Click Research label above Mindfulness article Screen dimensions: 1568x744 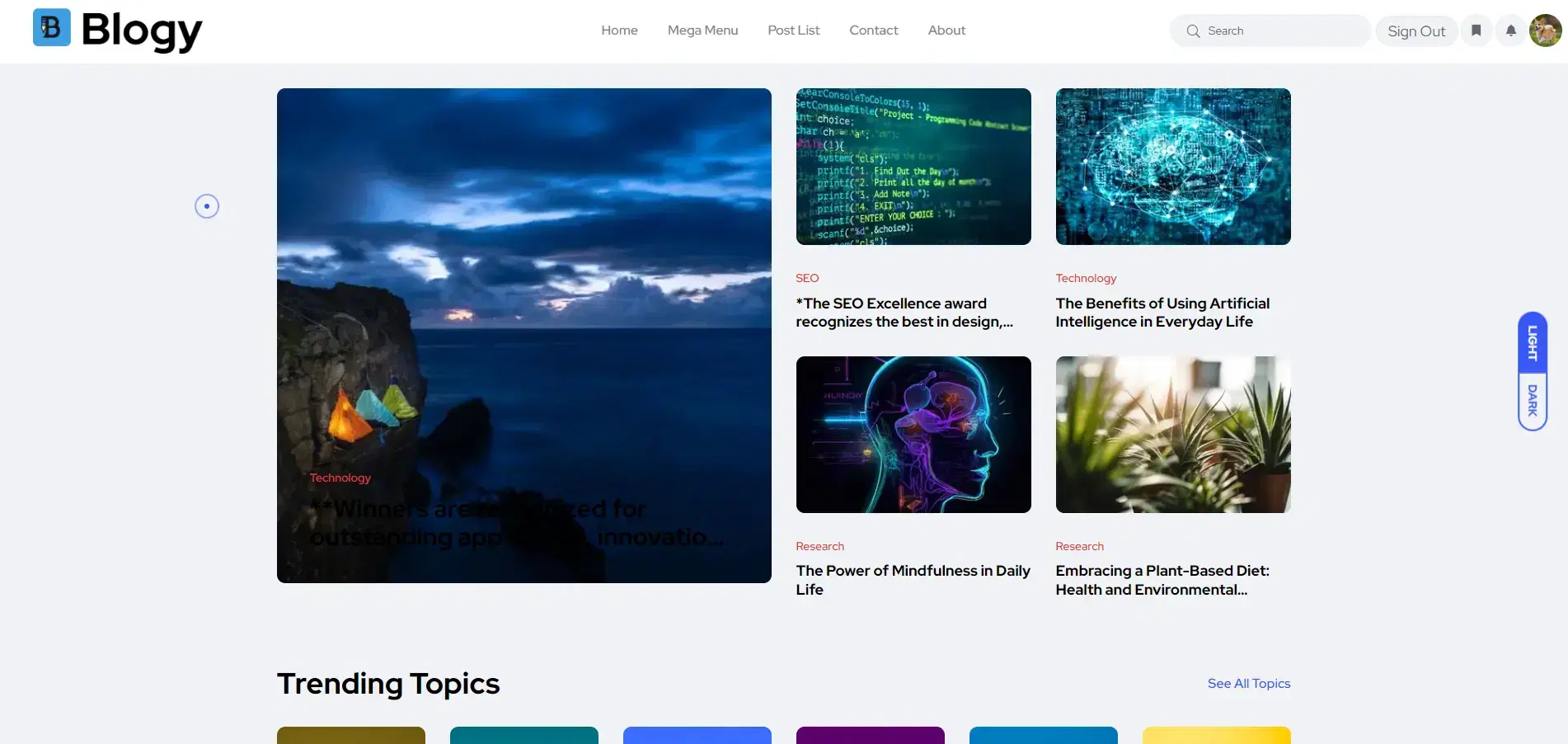[x=819, y=546]
